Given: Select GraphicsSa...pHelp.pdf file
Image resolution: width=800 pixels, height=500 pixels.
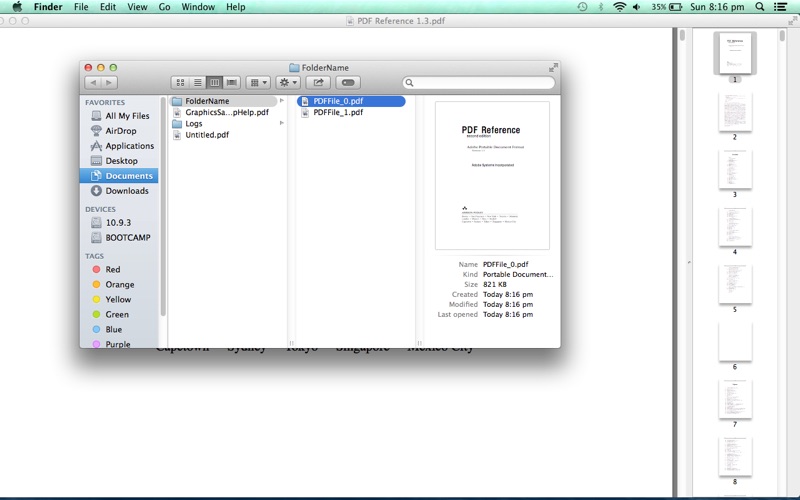Looking at the screenshot, I should point(227,112).
